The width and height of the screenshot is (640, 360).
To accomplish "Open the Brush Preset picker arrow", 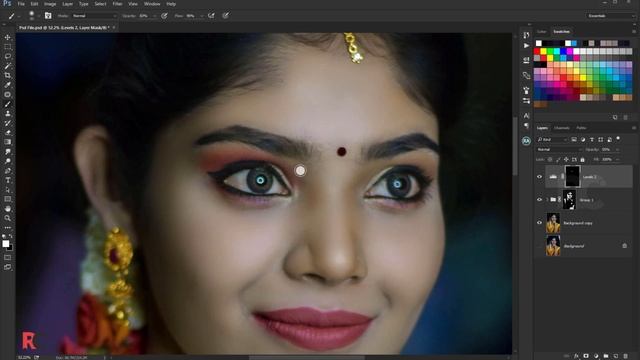I will [38, 16].
